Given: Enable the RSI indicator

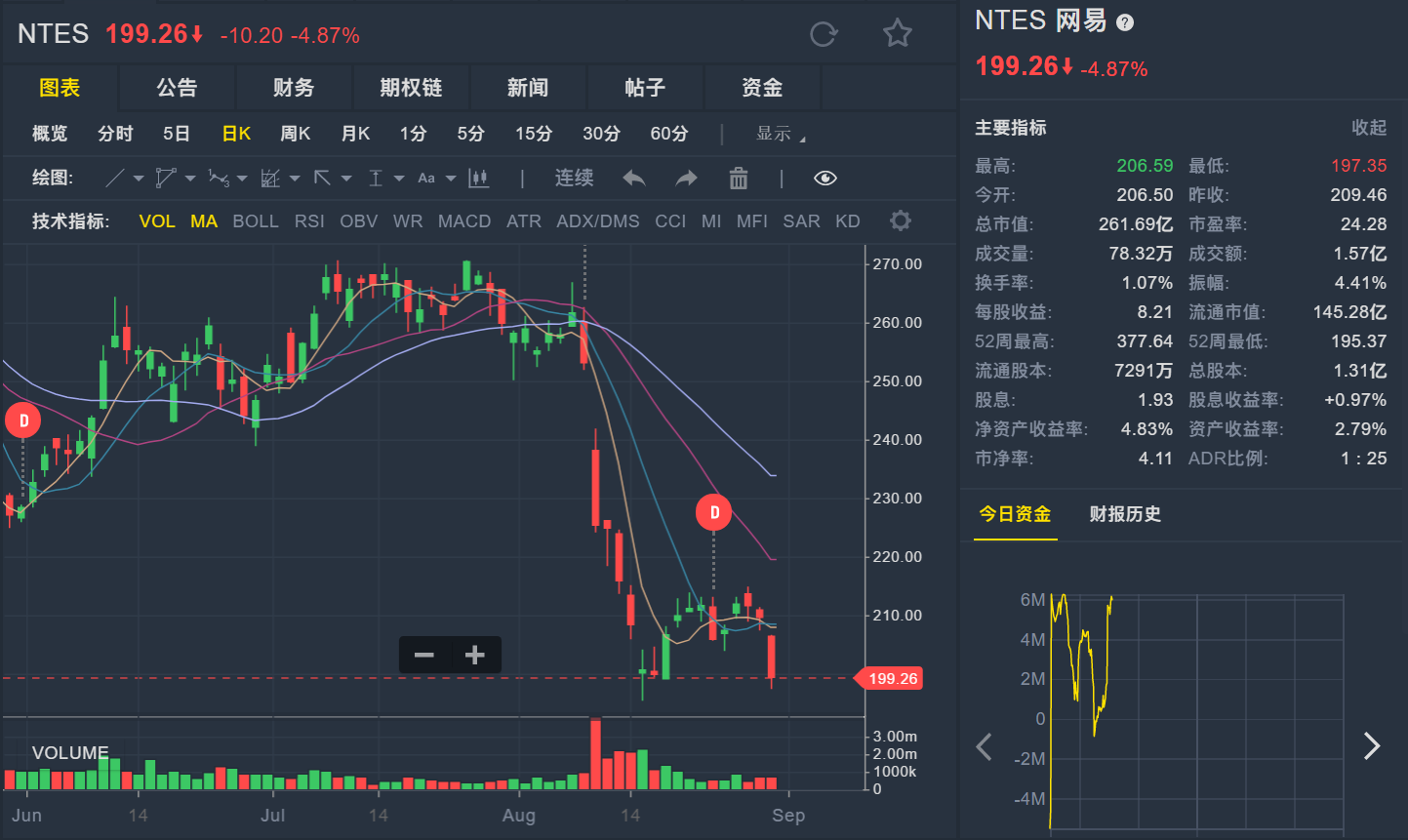Looking at the screenshot, I should click(309, 221).
